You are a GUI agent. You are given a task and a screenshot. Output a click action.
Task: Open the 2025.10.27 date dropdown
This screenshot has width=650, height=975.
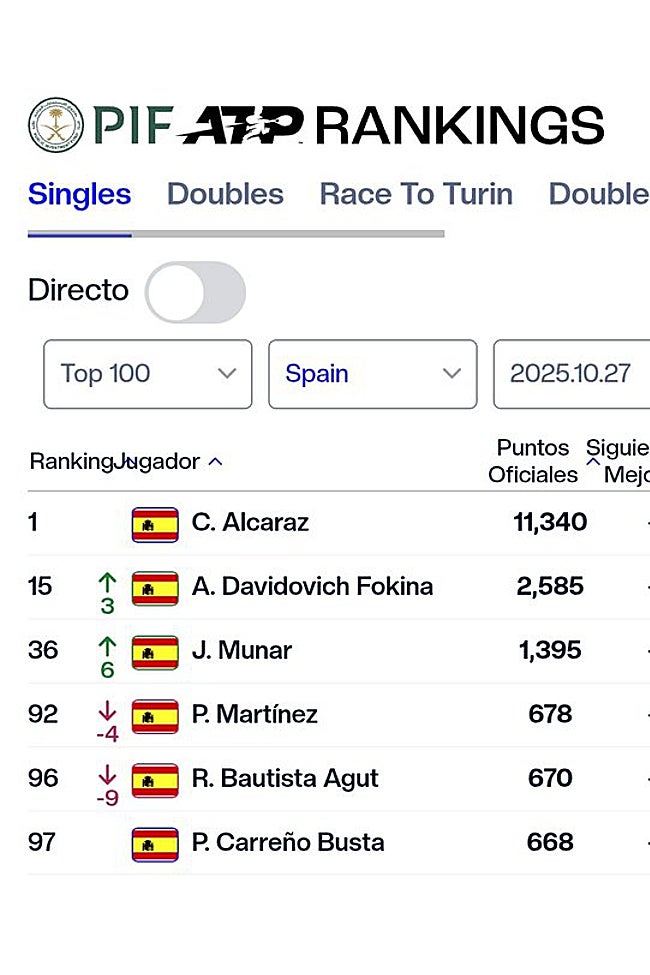pyautogui.click(x=572, y=374)
